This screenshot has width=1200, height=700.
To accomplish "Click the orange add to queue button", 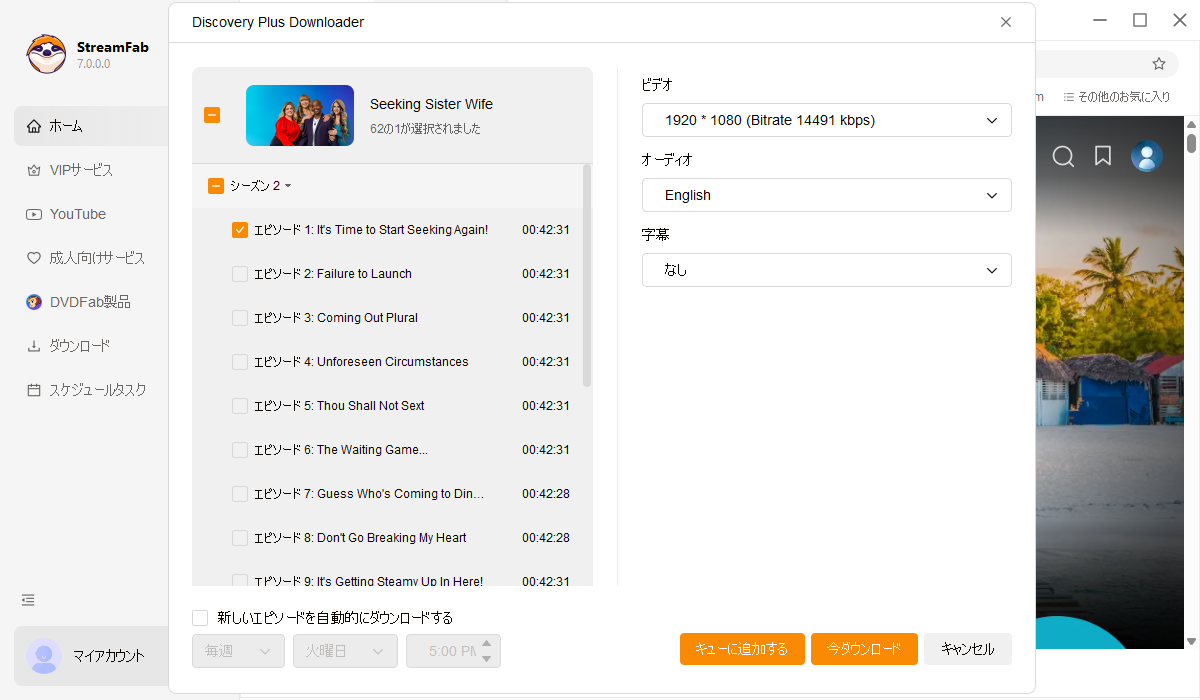I will [x=741, y=649].
